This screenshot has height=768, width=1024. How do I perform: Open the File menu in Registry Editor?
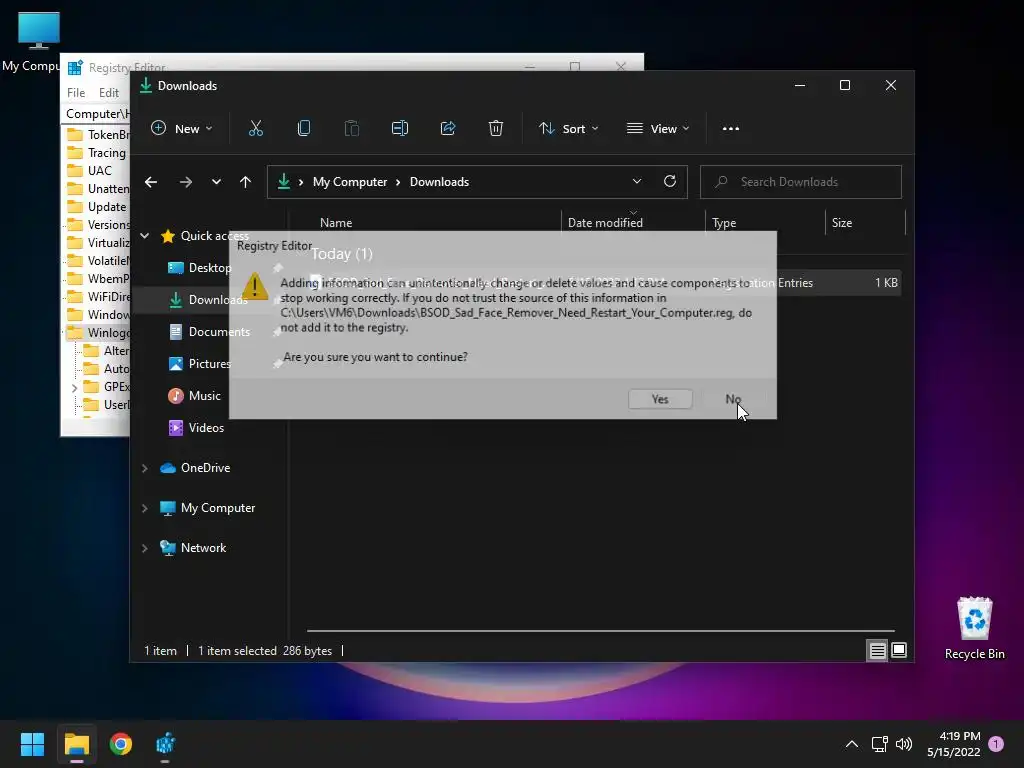(76, 93)
